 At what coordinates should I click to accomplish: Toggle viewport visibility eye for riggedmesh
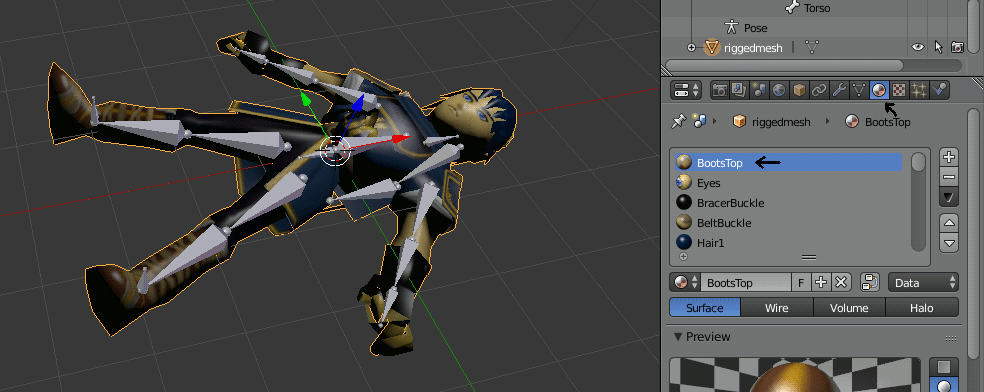pyautogui.click(x=918, y=47)
